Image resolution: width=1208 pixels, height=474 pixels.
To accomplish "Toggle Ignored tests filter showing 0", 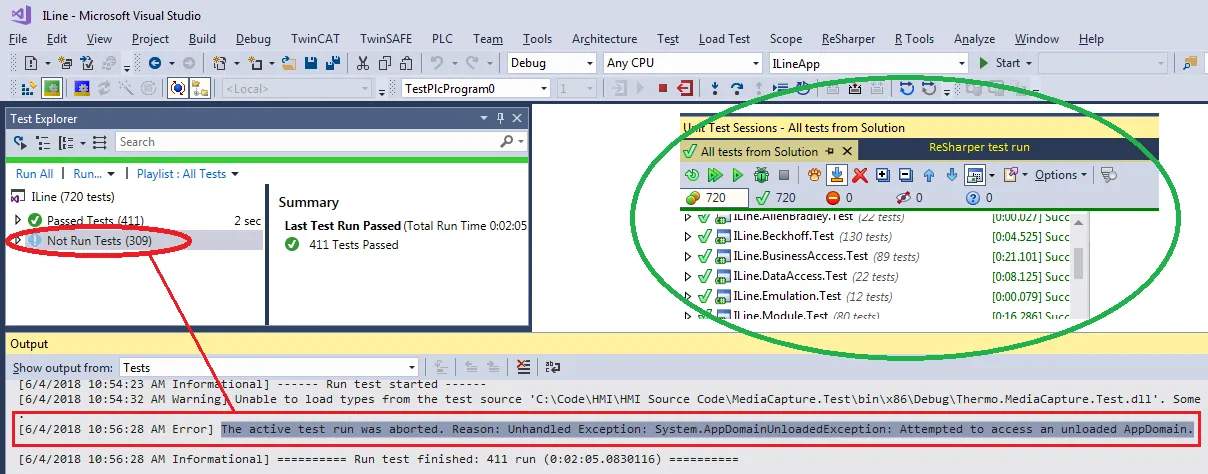I will [x=910, y=198].
